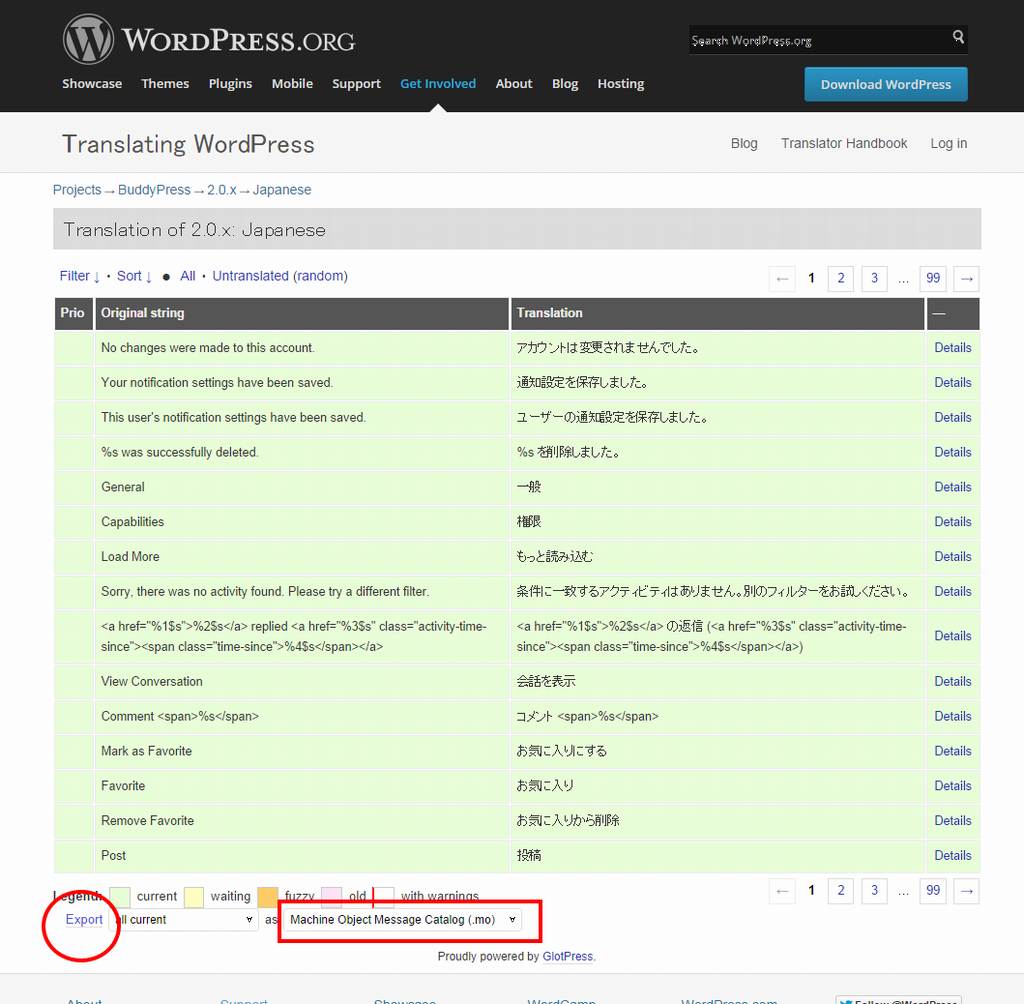Click the search magnifier icon

(x=957, y=37)
